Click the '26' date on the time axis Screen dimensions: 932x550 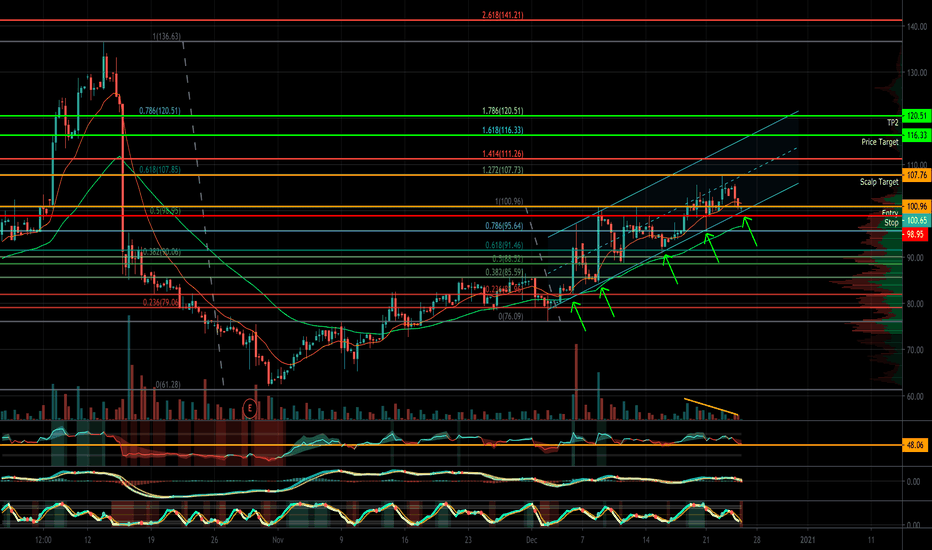click(x=215, y=540)
